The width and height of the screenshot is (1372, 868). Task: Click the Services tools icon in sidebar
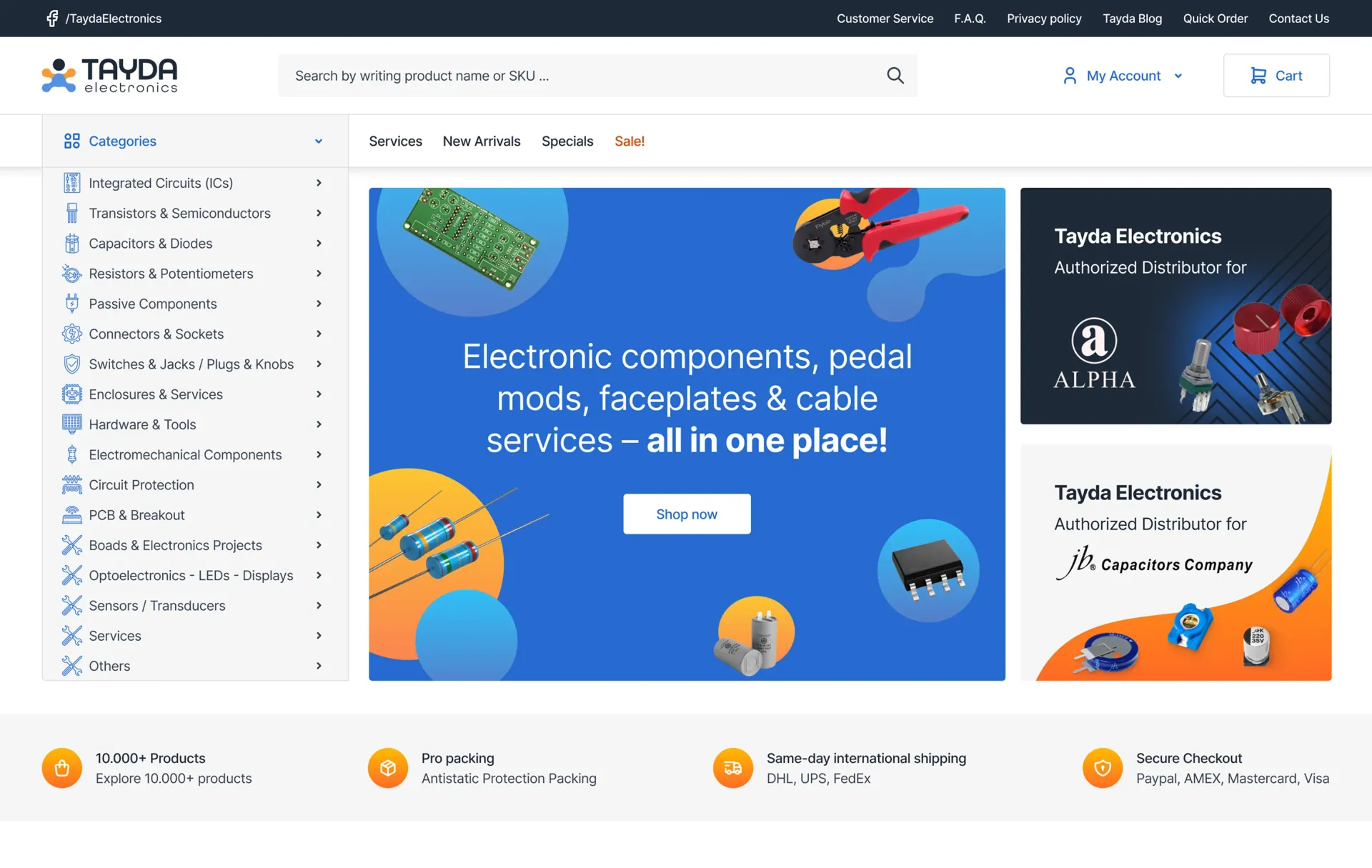(72, 636)
